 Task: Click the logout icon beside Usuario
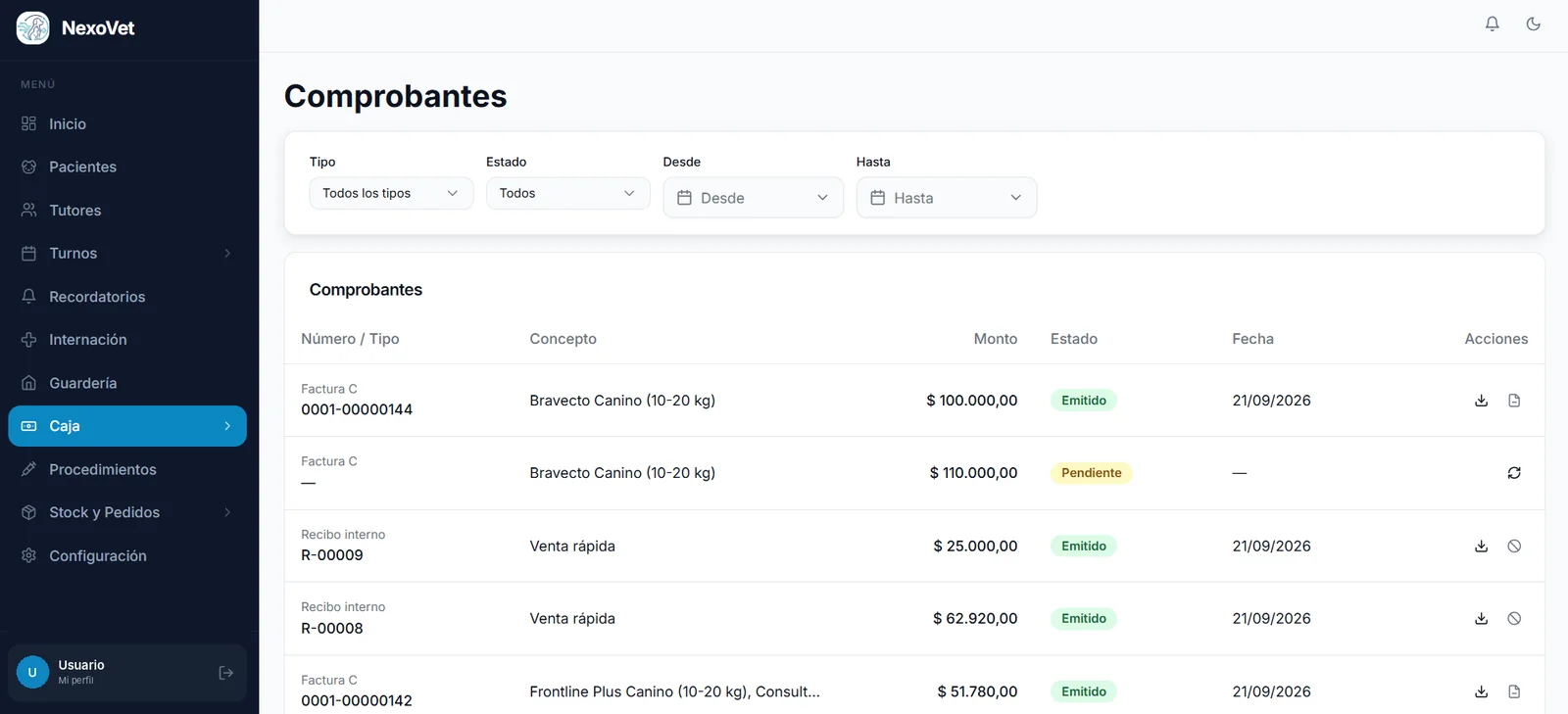[226, 673]
